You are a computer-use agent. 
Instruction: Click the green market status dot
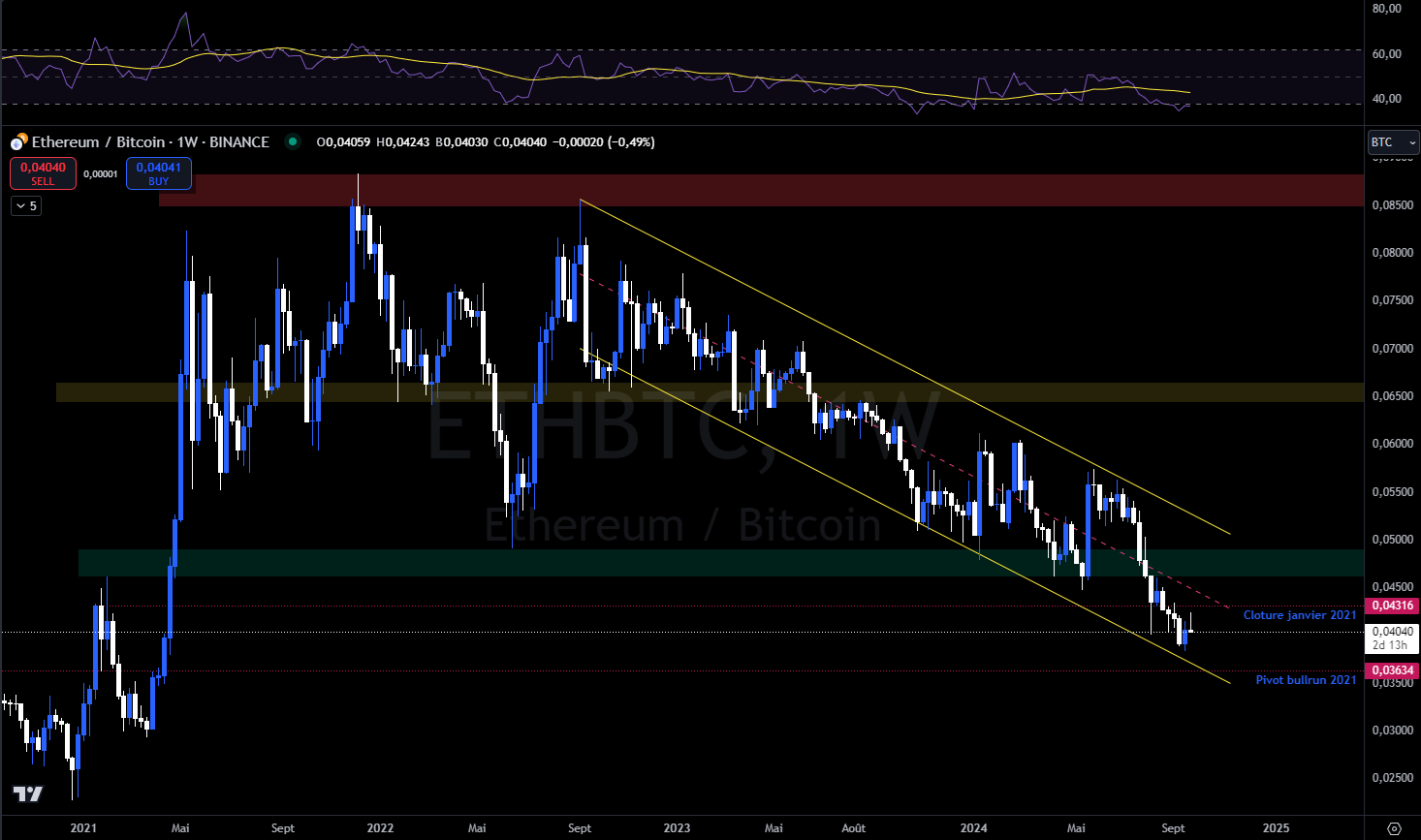click(293, 141)
